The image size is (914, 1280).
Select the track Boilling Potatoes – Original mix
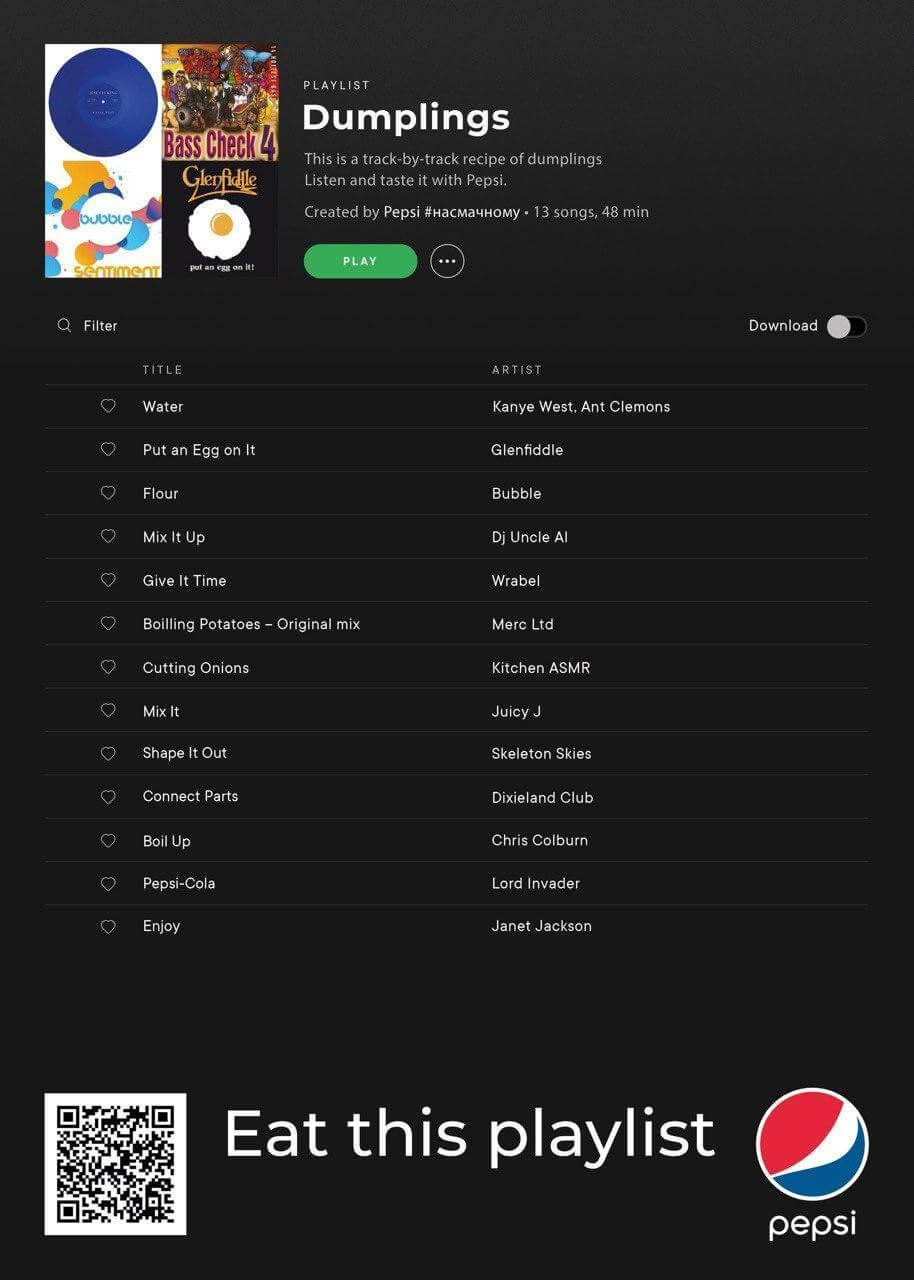pos(251,624)
